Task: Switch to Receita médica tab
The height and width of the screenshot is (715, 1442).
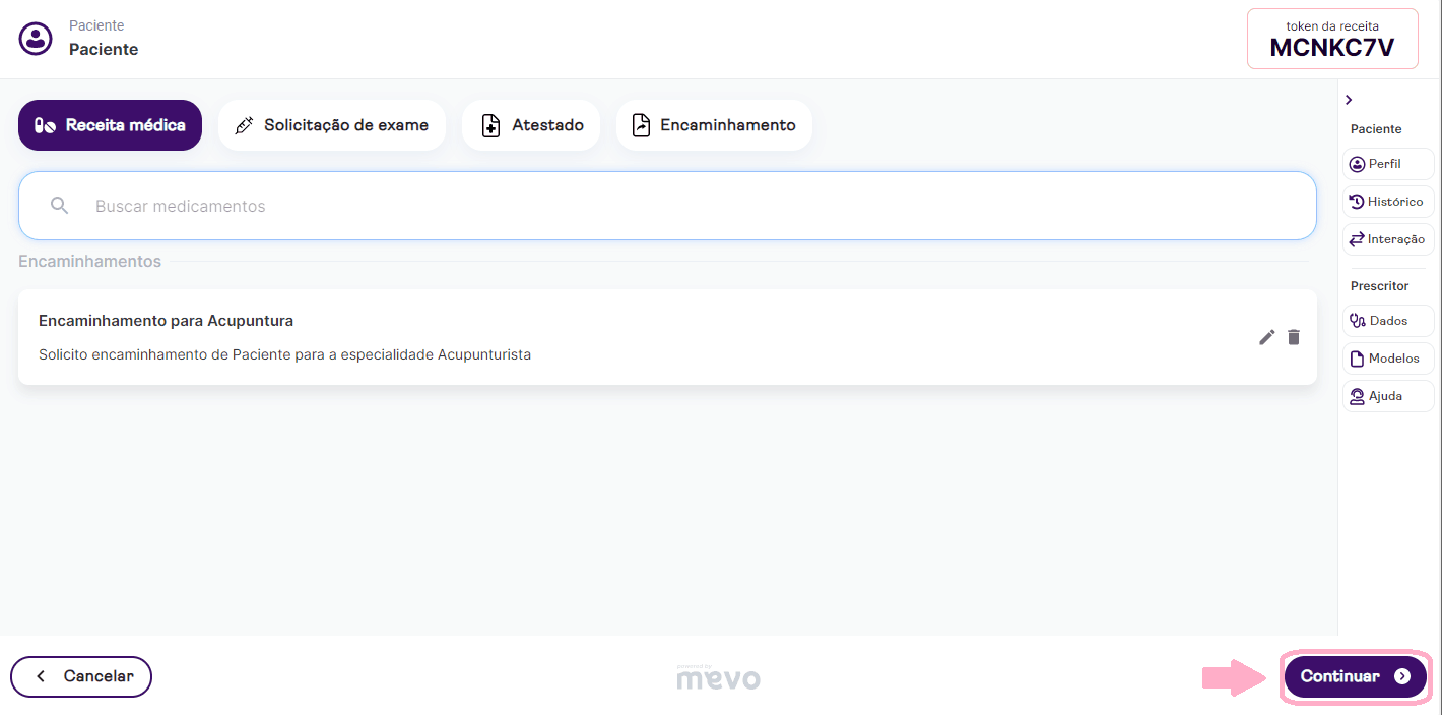Action: 110,126
